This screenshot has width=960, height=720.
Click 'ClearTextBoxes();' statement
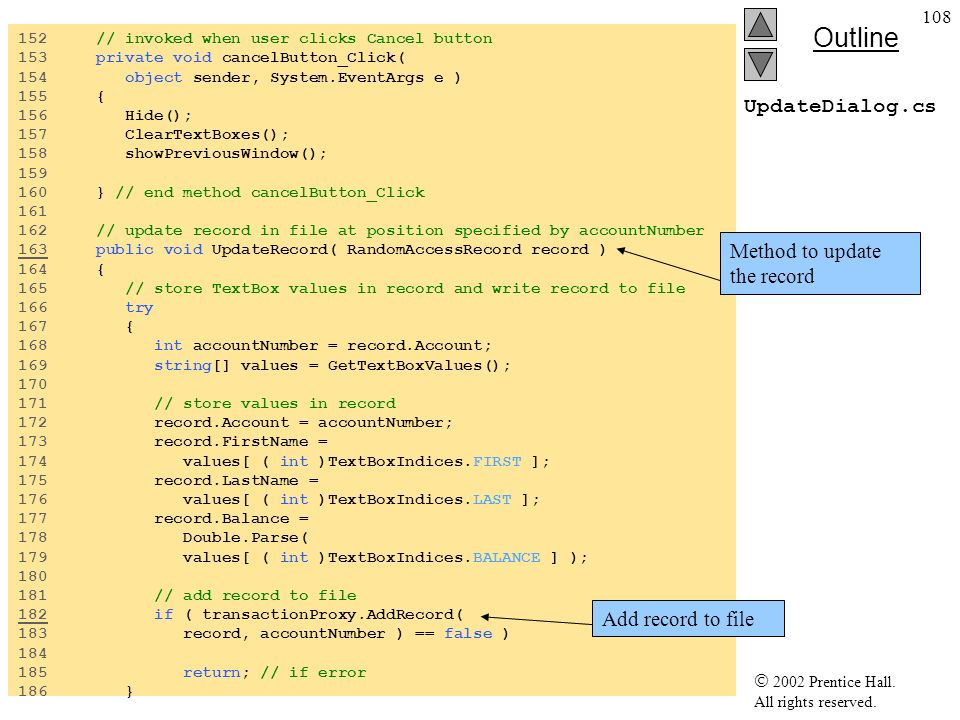click(206, 135)
